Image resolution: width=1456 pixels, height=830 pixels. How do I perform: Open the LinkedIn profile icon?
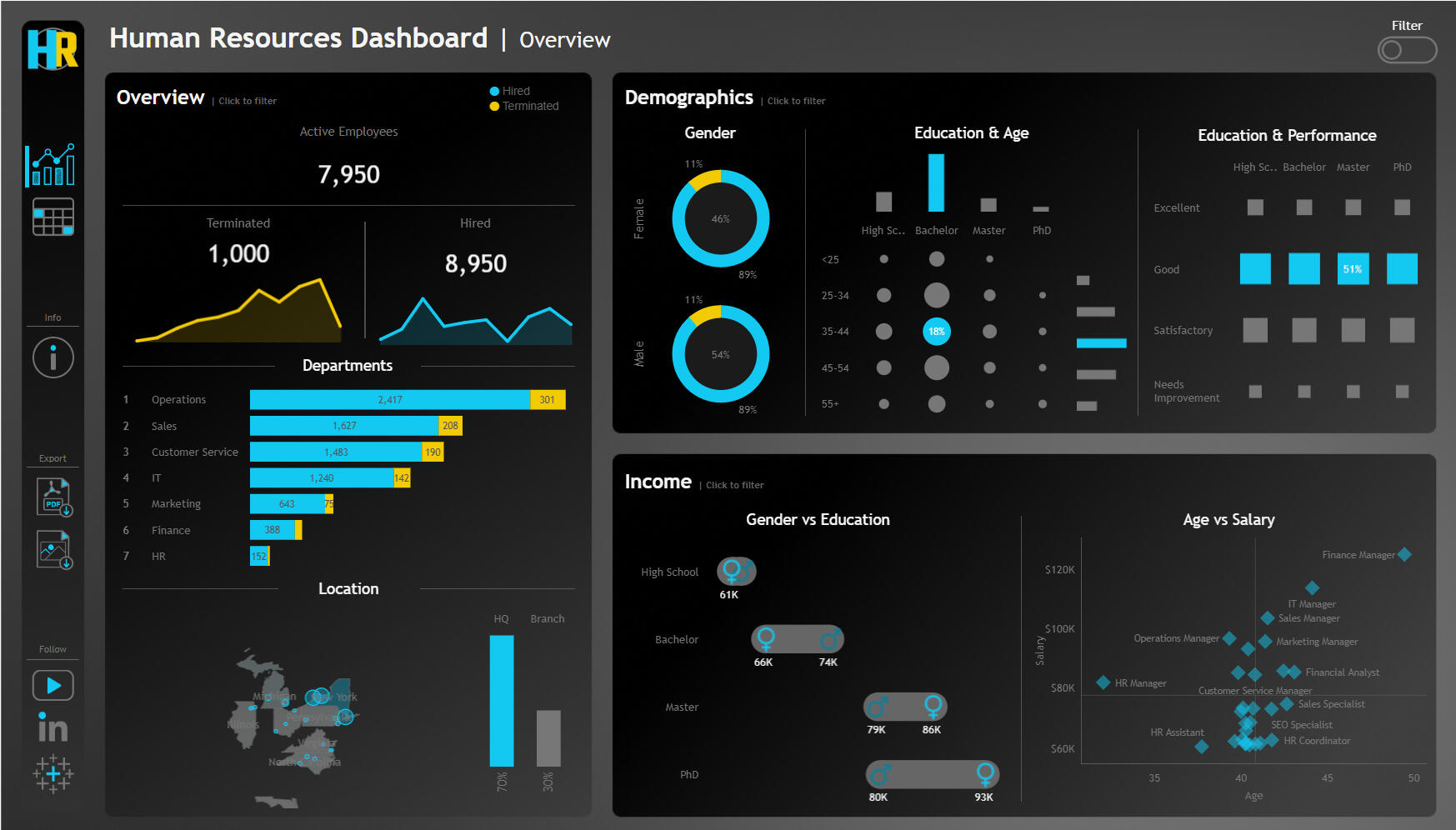point(52,727)
